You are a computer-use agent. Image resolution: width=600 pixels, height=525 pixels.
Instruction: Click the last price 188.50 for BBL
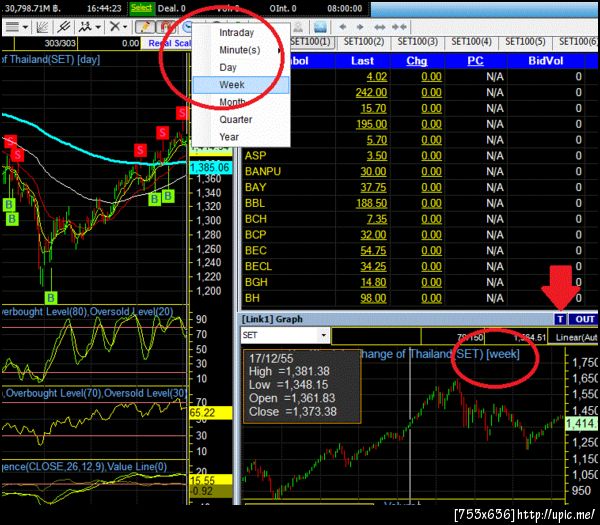point(371,203)
